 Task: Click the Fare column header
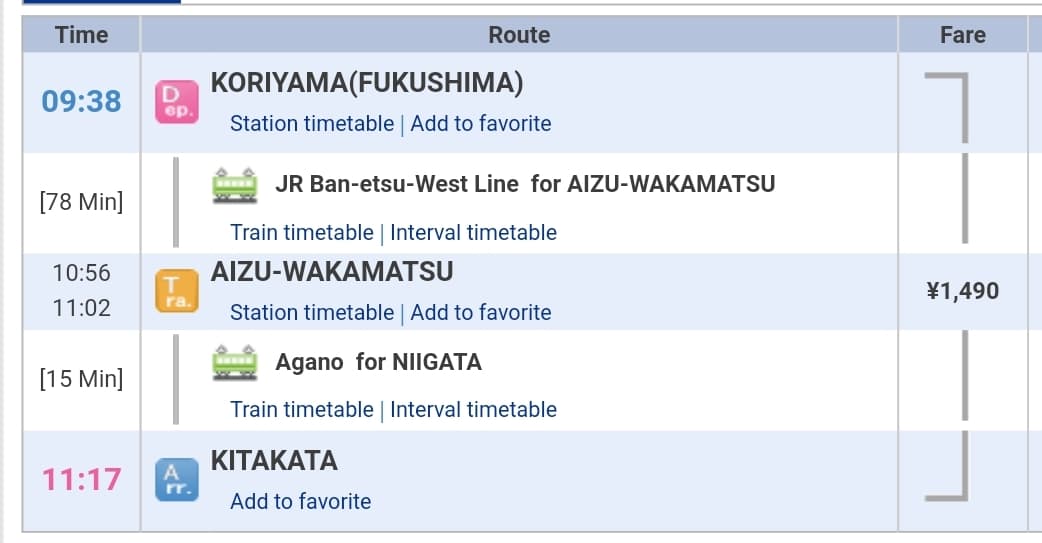(962, 35)
